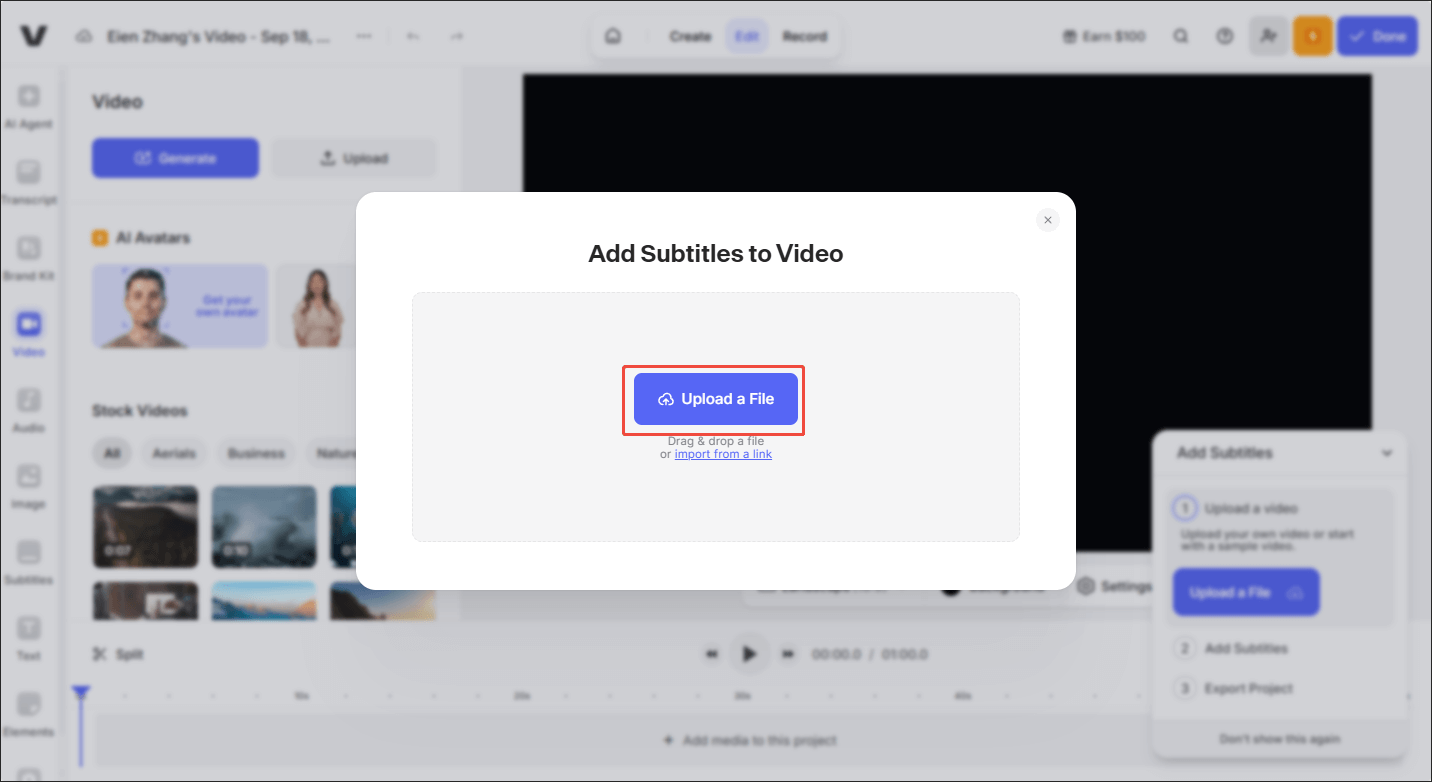Click the Generate video button
The width and height of the screenshot is (1432, 782).
175,158
